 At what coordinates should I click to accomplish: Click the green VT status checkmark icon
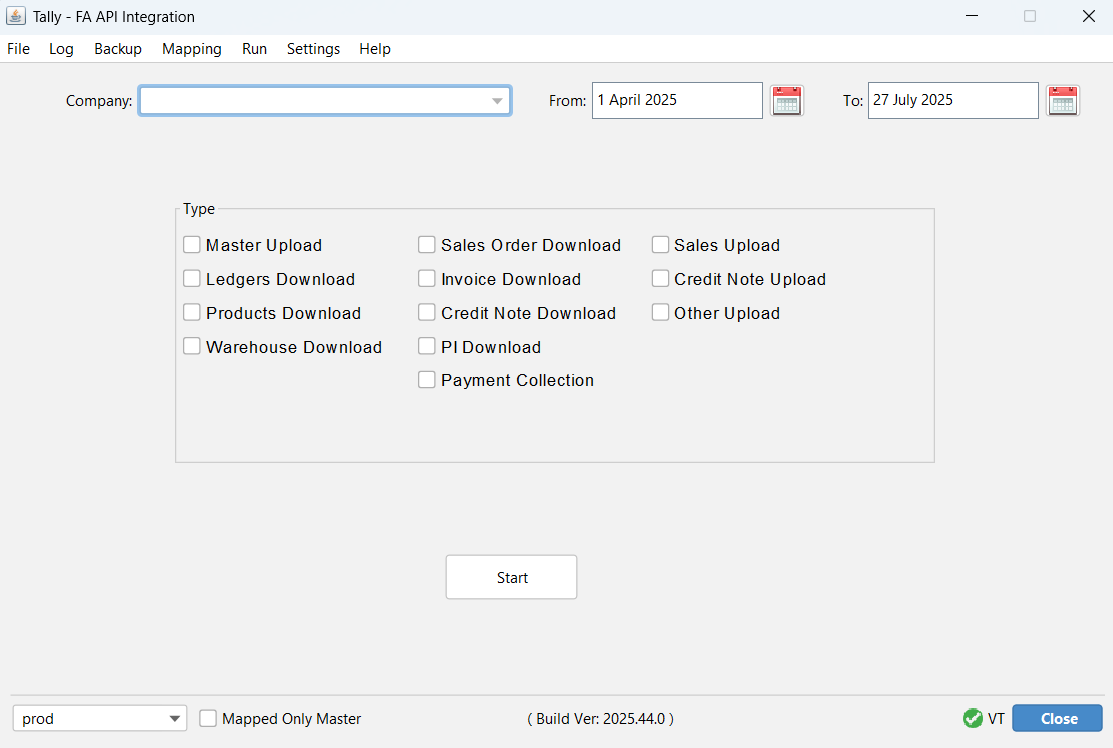tap(972, 718)
